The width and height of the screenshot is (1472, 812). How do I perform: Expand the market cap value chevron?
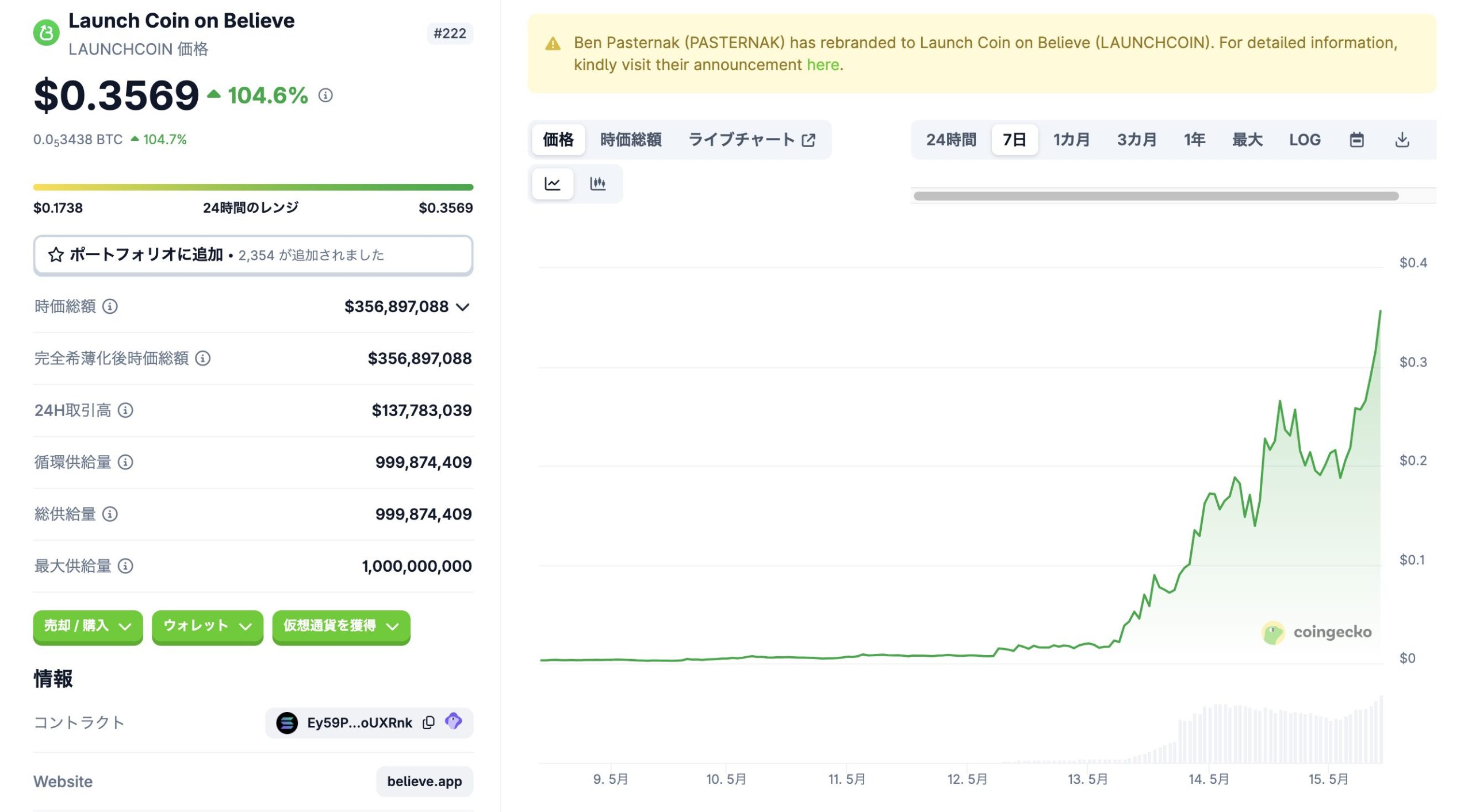tap(463, 307)
